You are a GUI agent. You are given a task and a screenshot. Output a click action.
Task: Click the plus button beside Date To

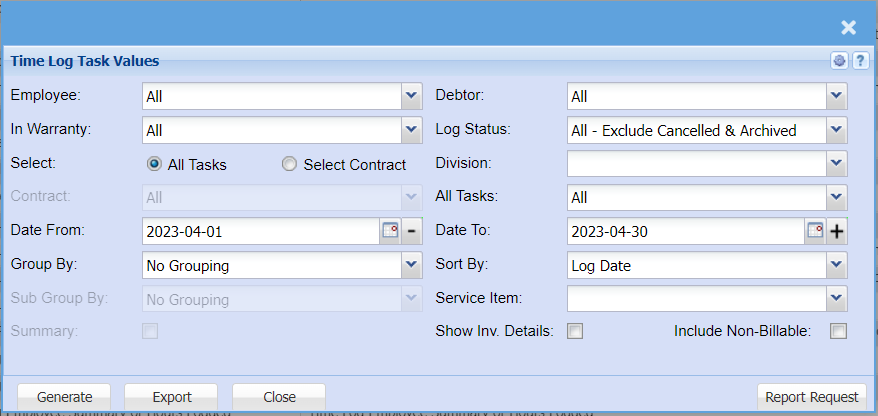point(837,231)
